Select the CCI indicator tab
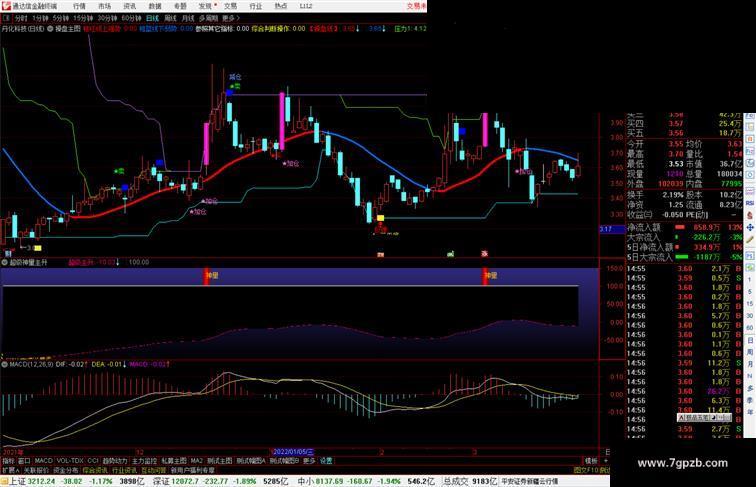This screenshot has width=756, height=487. point(93,461)
